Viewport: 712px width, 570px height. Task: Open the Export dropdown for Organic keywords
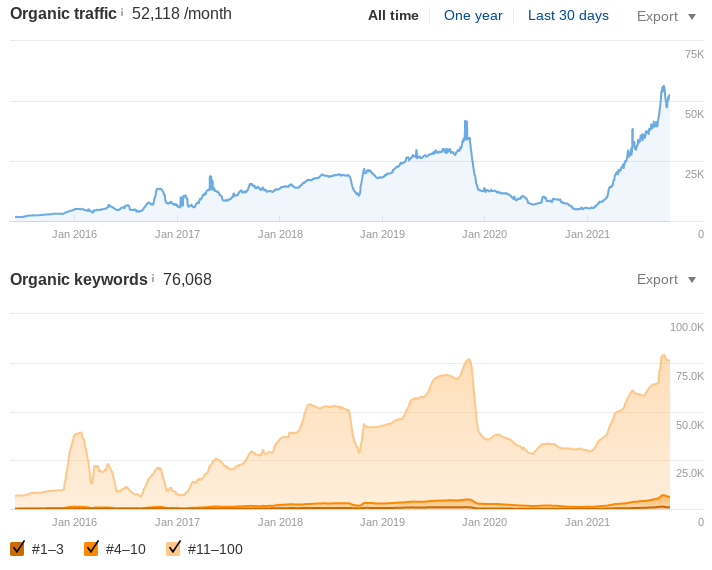(x=666, y=279)
